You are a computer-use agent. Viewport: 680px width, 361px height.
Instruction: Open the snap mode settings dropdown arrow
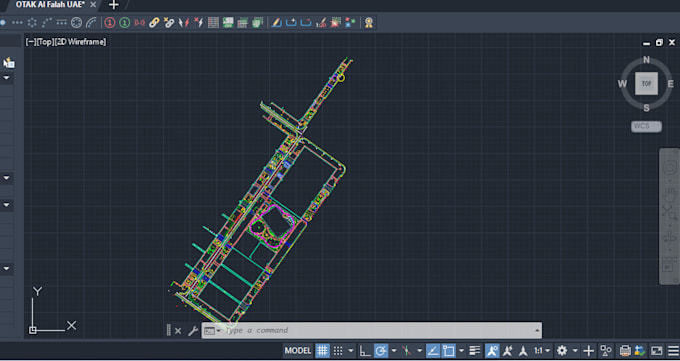(x=351, y=351)
